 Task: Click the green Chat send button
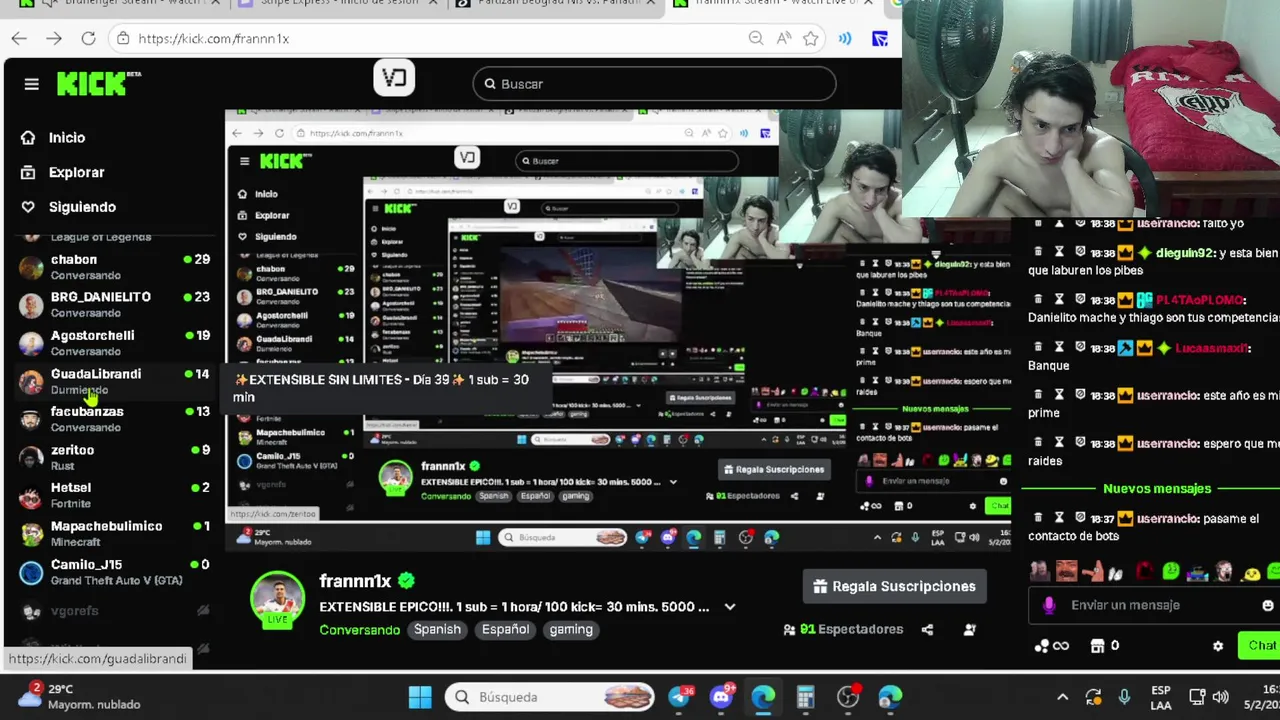click(1259, 645)
